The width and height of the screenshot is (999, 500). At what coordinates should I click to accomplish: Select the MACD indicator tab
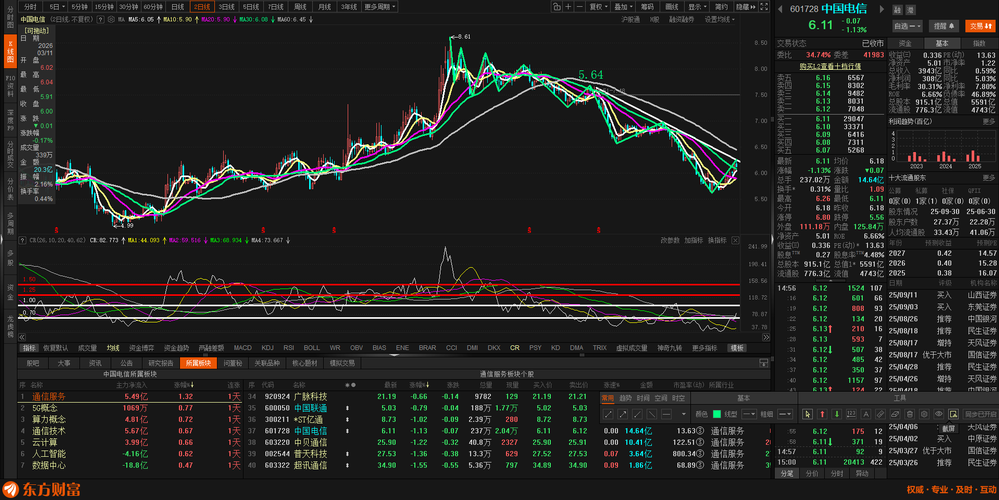(x=243, y=348)
